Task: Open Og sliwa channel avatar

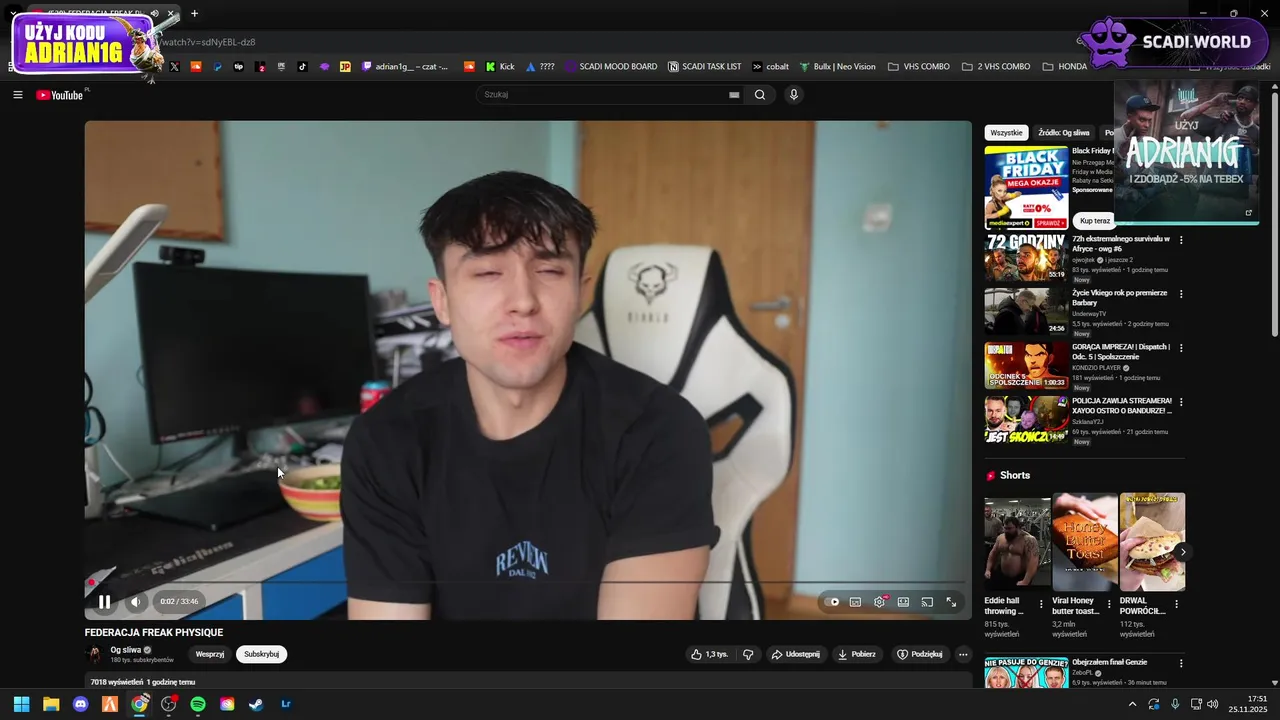Action: (x=95, y=654)
